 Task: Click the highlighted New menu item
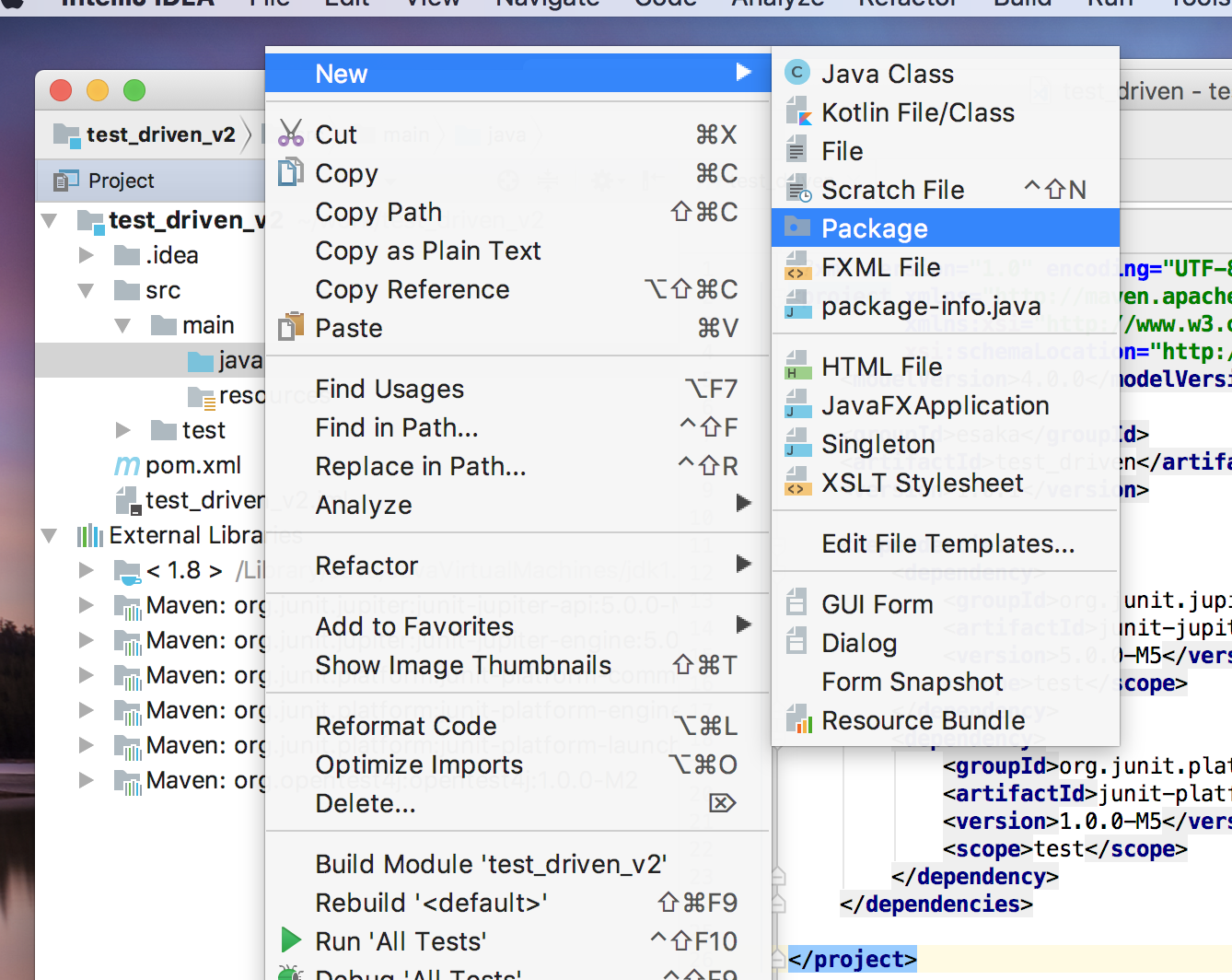pyautogui.click(x=517, y=74)
